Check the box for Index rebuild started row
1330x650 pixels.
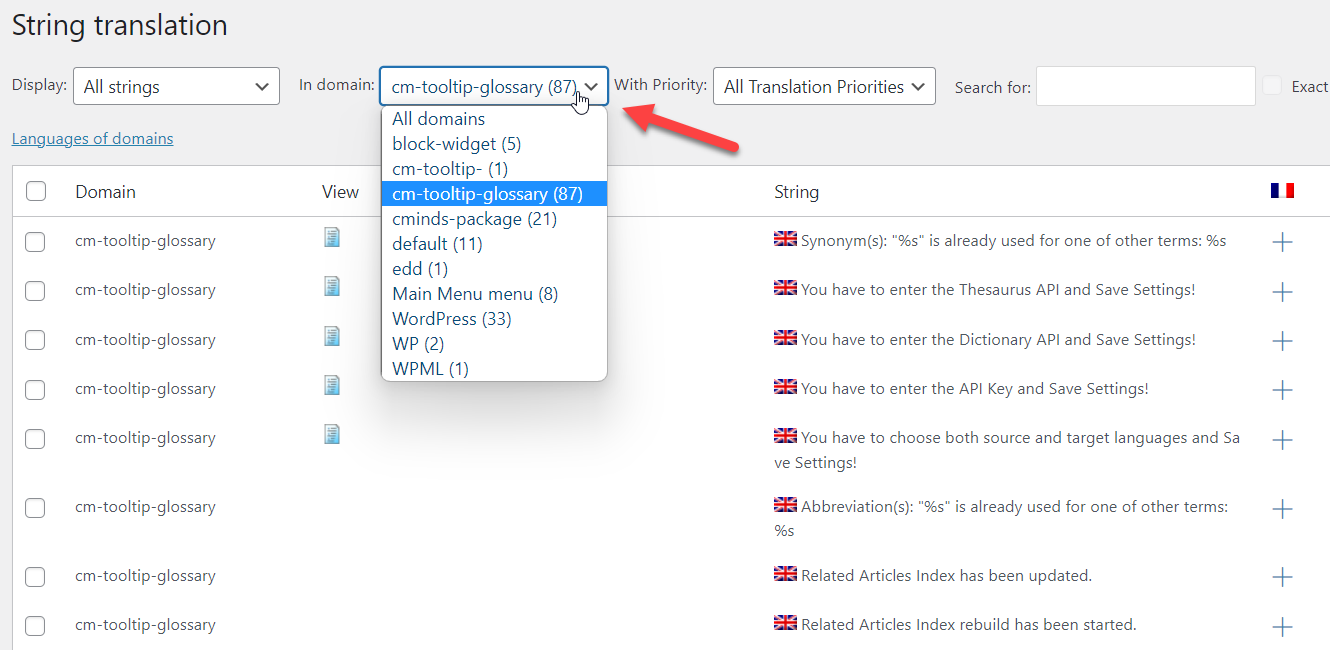[x=35, y=625]
